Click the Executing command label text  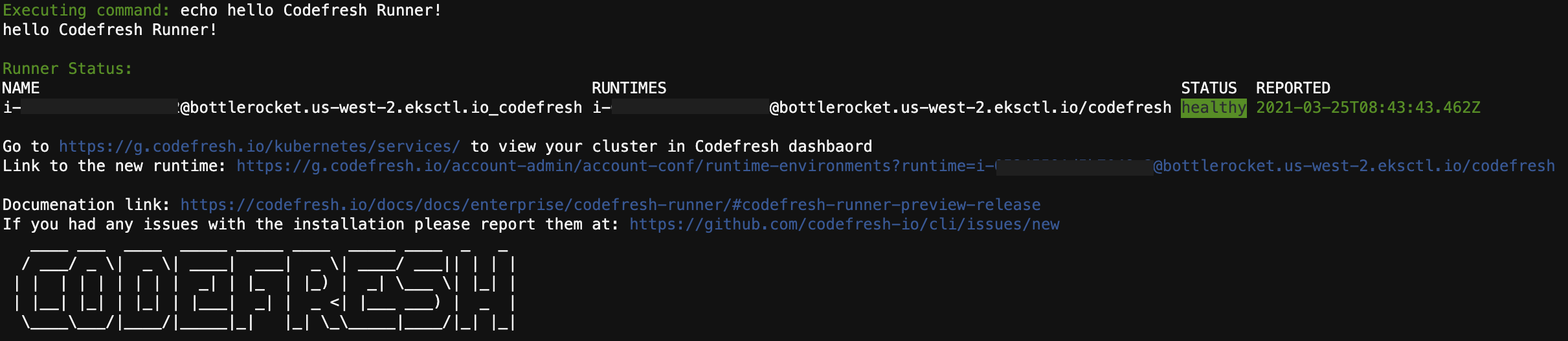click(86, 10)
